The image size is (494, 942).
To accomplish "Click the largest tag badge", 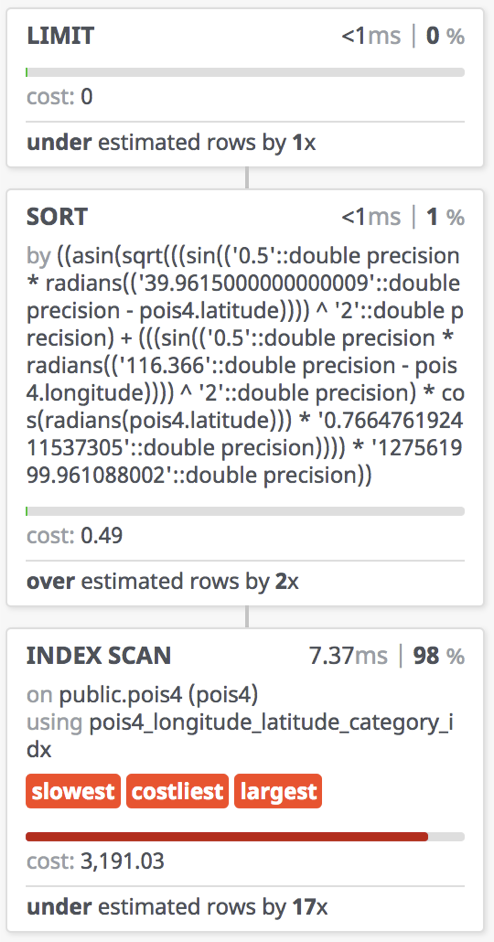I will coord(278,791).
